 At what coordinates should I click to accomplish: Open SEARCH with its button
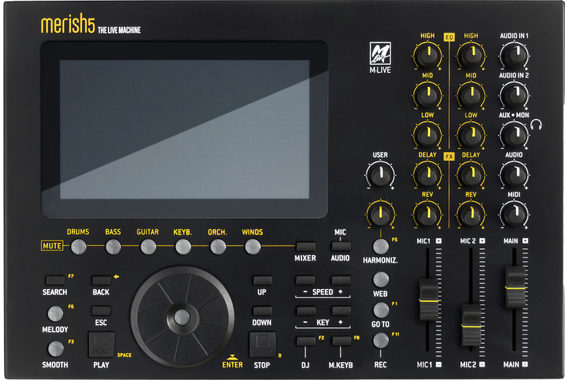[55, 280]
